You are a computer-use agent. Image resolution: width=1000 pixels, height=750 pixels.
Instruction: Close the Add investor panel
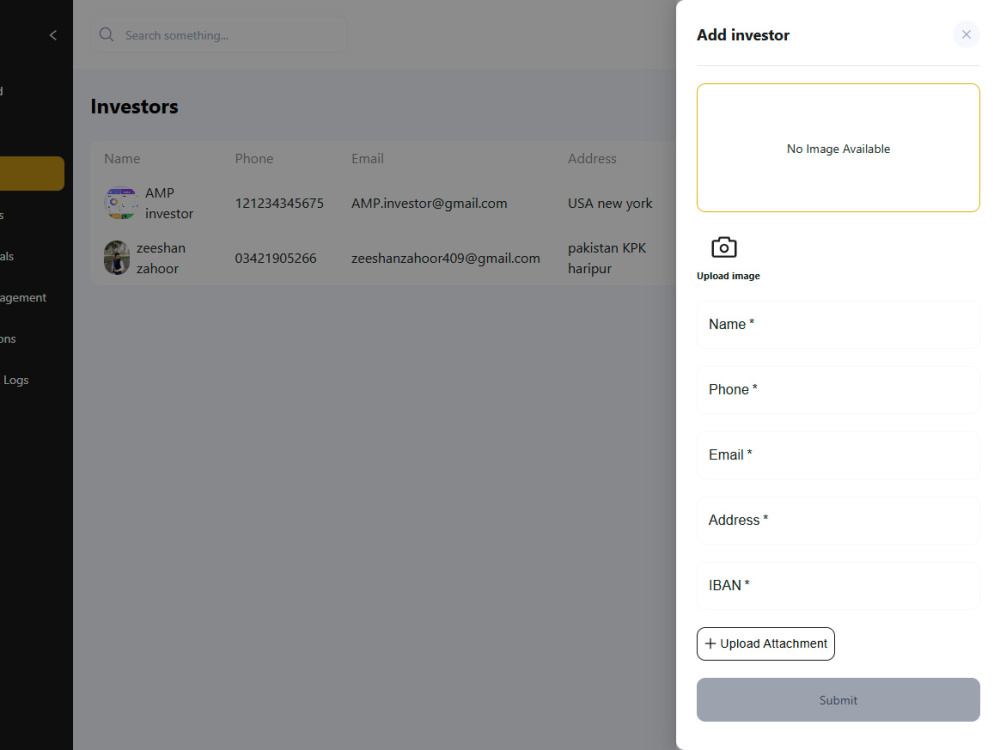966,34
